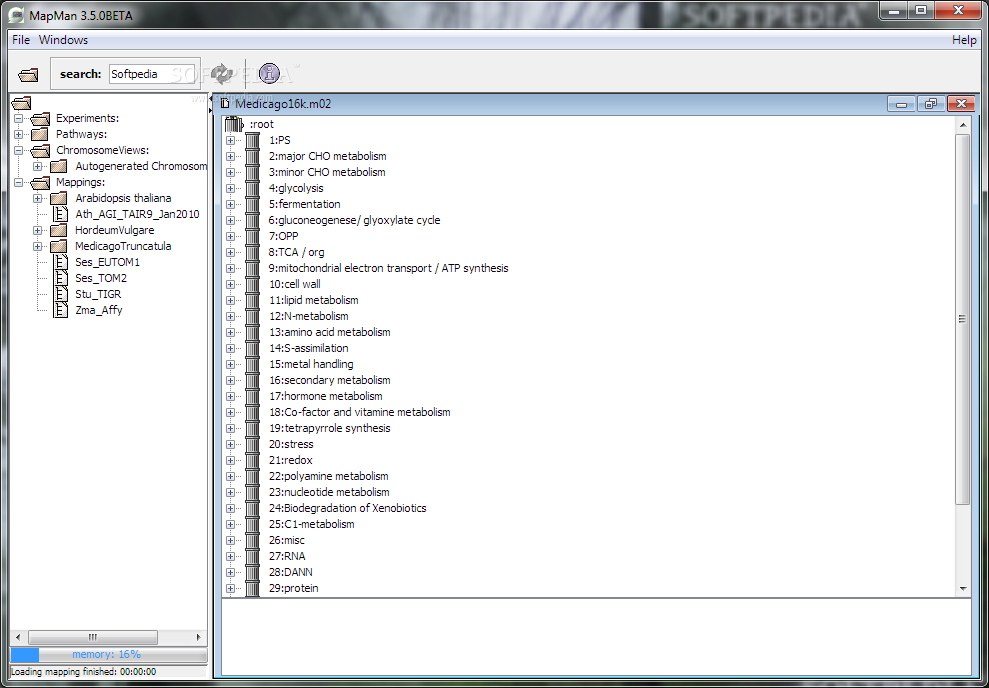
Task: Close the Medicago16k.m02 inner window
Action: click(x=961, y=104)
